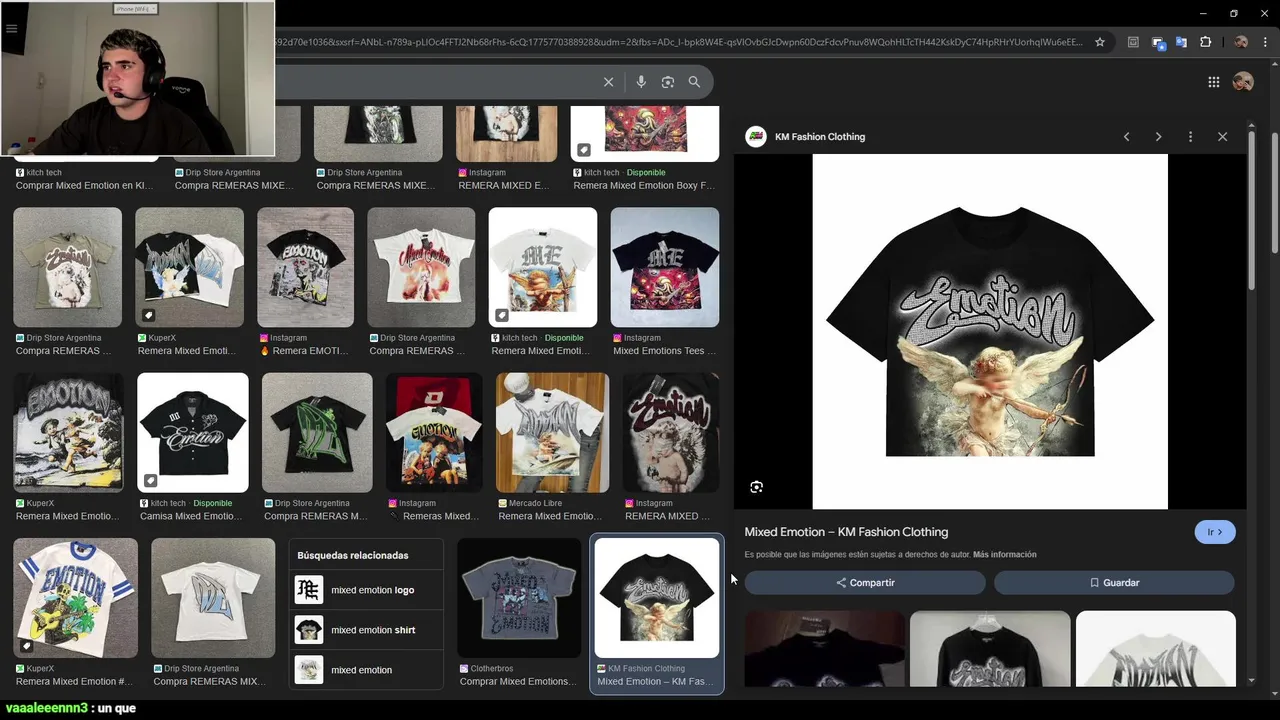
Task: Open preview panel three-dot options
Action: click(x=1190, y=136)
